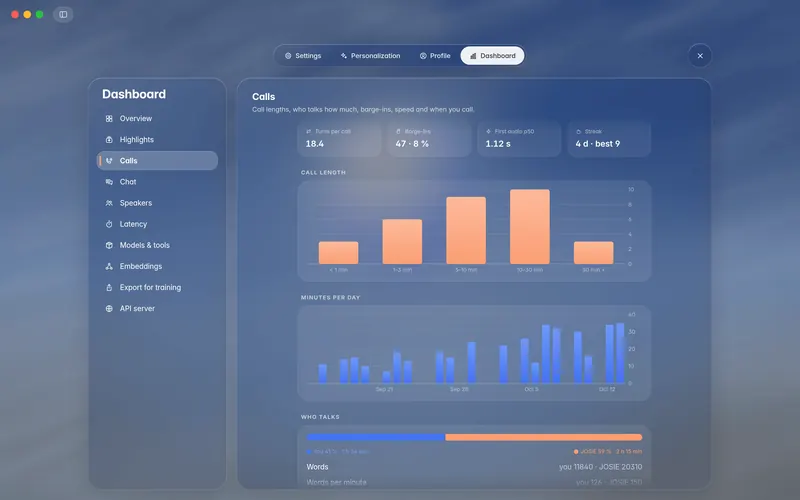
Task: Close the dashboard with the X button
Action: [x=700, y=56]
